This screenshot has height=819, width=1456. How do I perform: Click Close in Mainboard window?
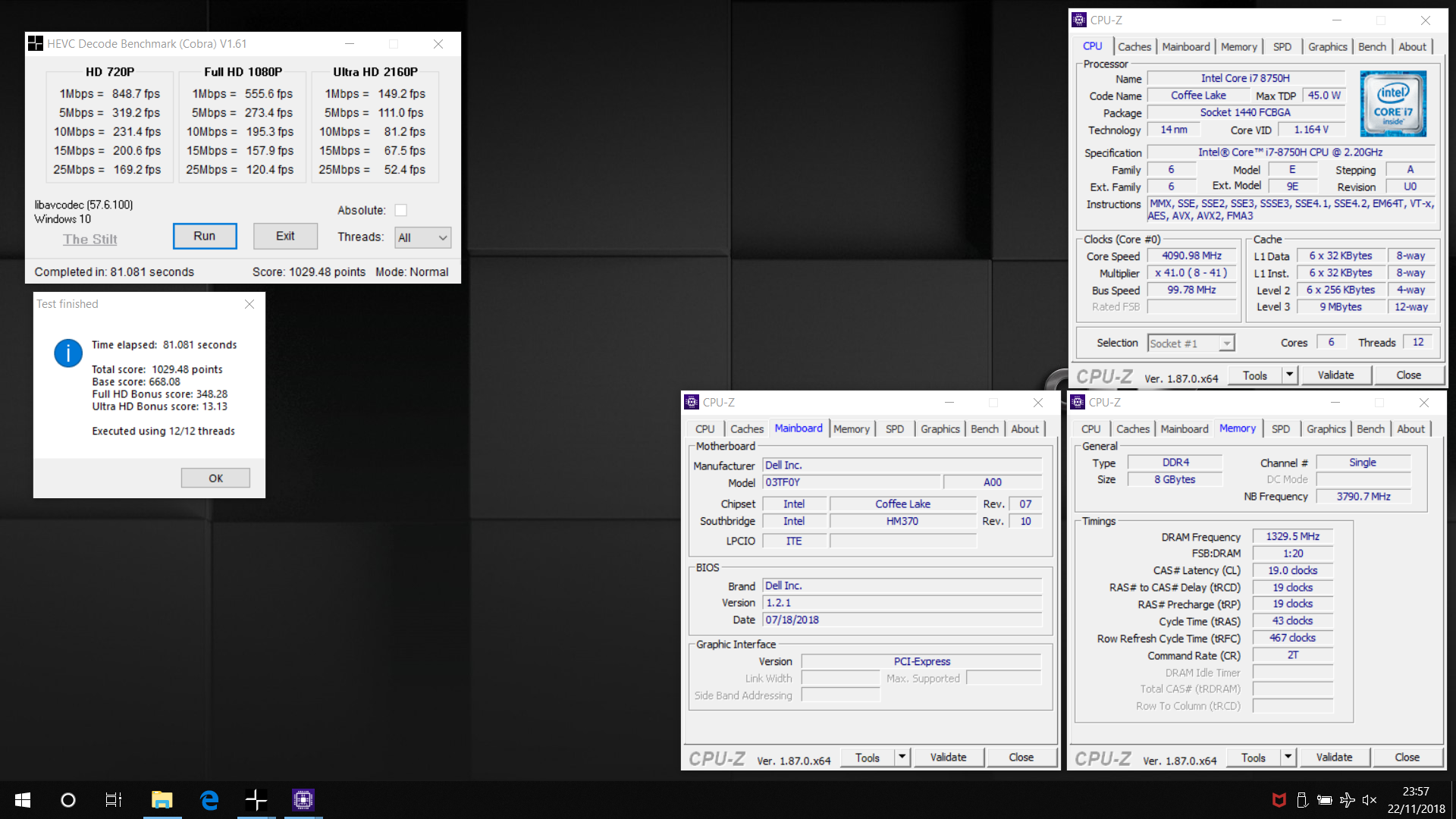tap(1021, 757)
